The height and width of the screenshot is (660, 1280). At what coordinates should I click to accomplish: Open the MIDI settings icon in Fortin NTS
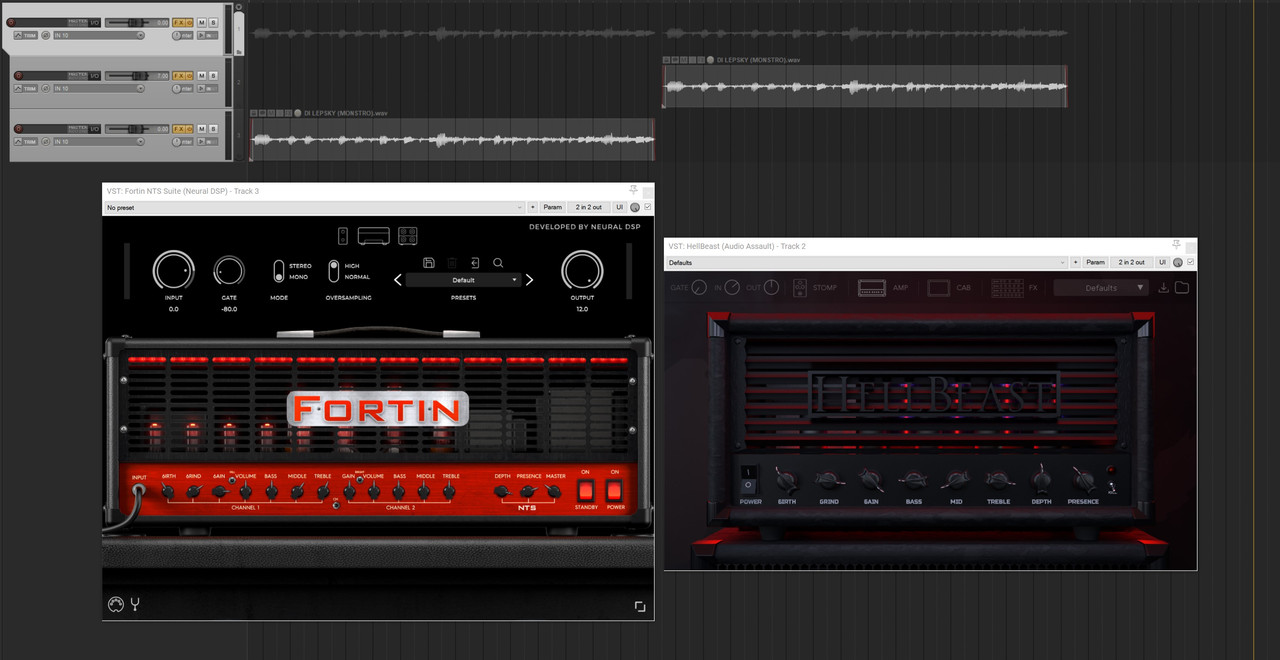coord(115,604)
